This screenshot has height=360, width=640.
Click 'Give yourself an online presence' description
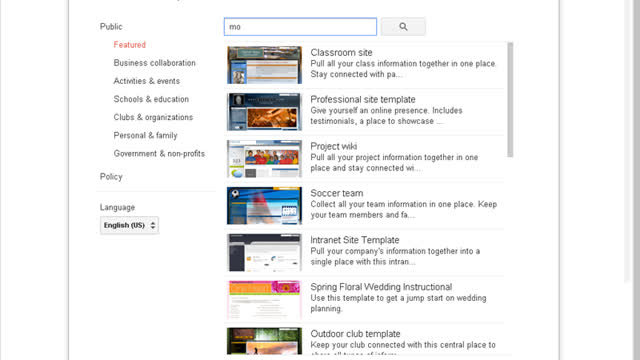click(x=386, y=116)
